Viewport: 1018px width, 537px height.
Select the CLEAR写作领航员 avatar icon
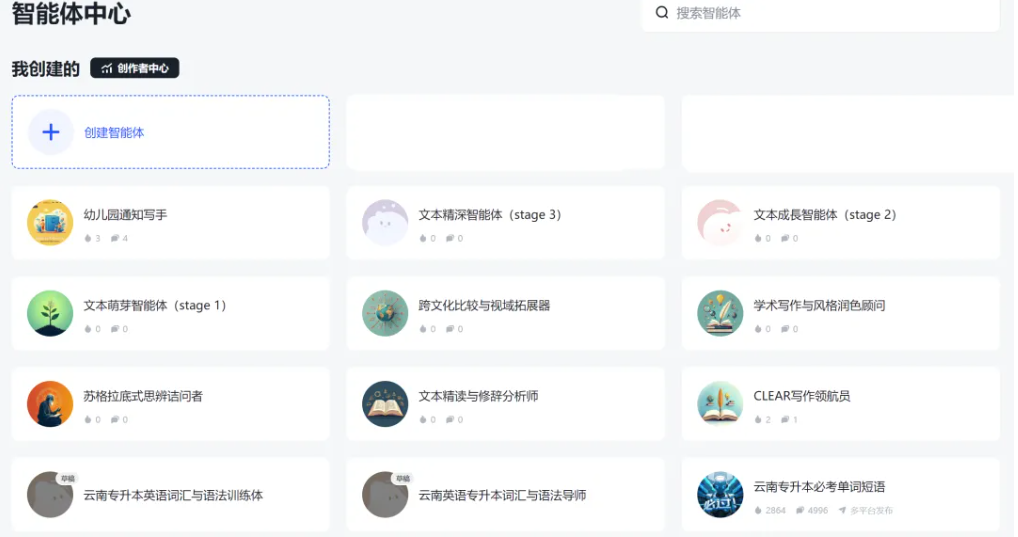pos(720,404)
